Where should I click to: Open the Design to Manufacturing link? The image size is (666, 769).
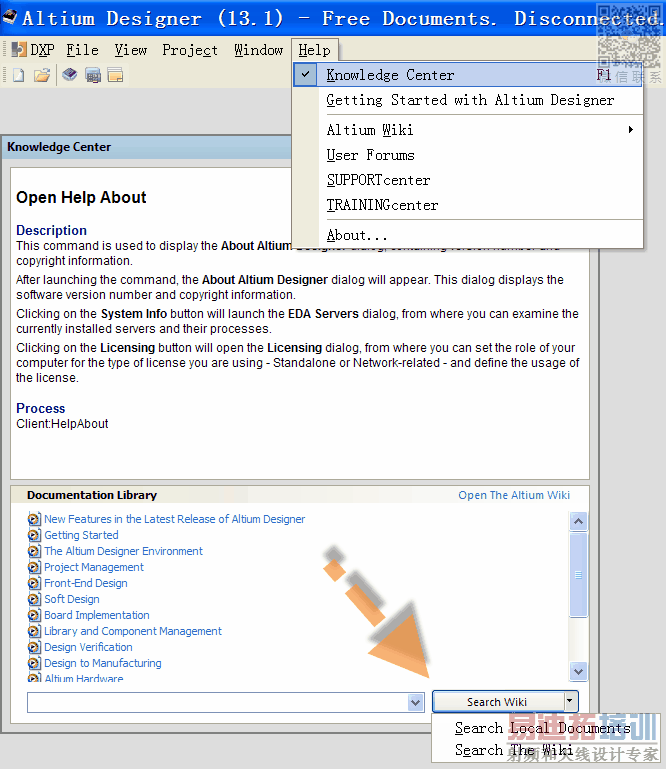click(102, 663)
